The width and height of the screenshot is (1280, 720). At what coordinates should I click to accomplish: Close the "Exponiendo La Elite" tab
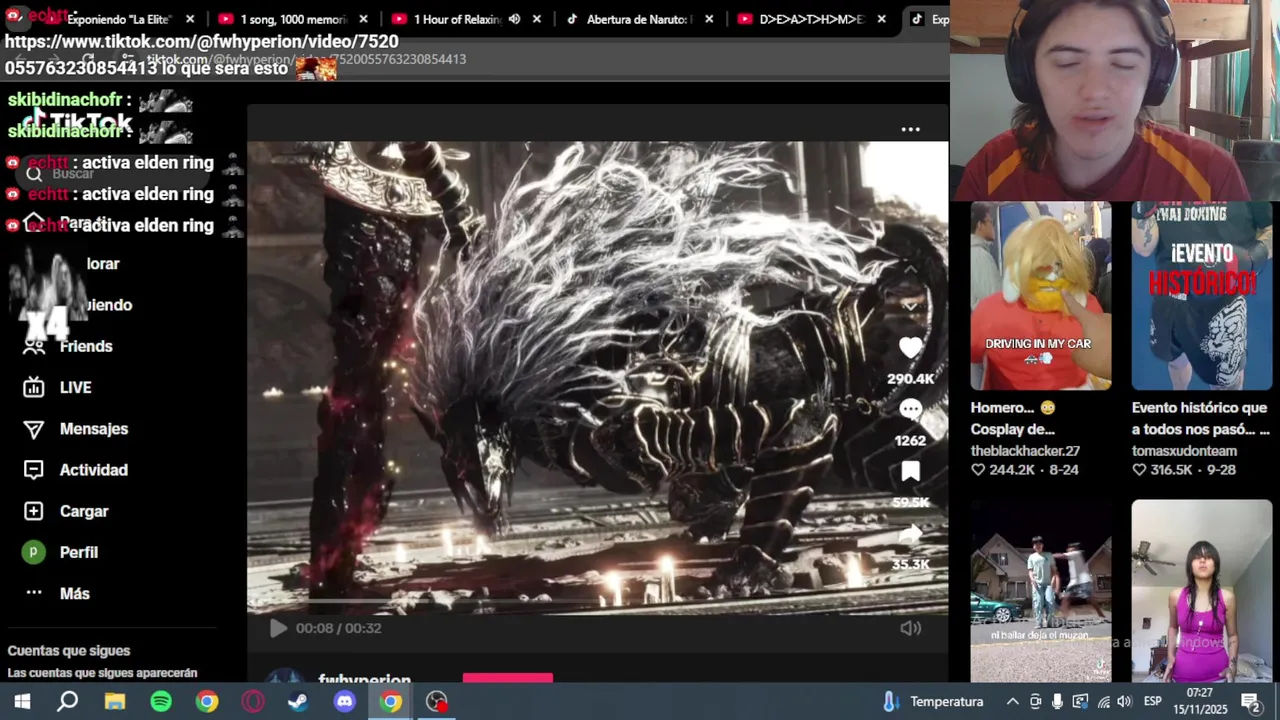pos(190,19)
